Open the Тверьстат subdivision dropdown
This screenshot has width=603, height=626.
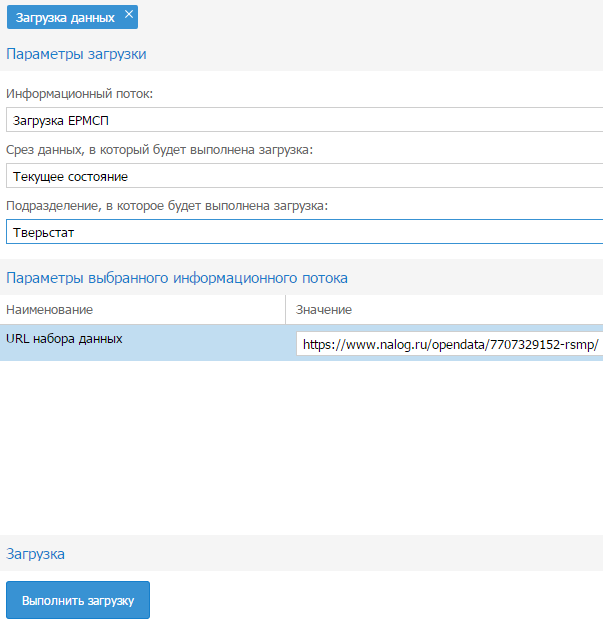tap(304, 232)
